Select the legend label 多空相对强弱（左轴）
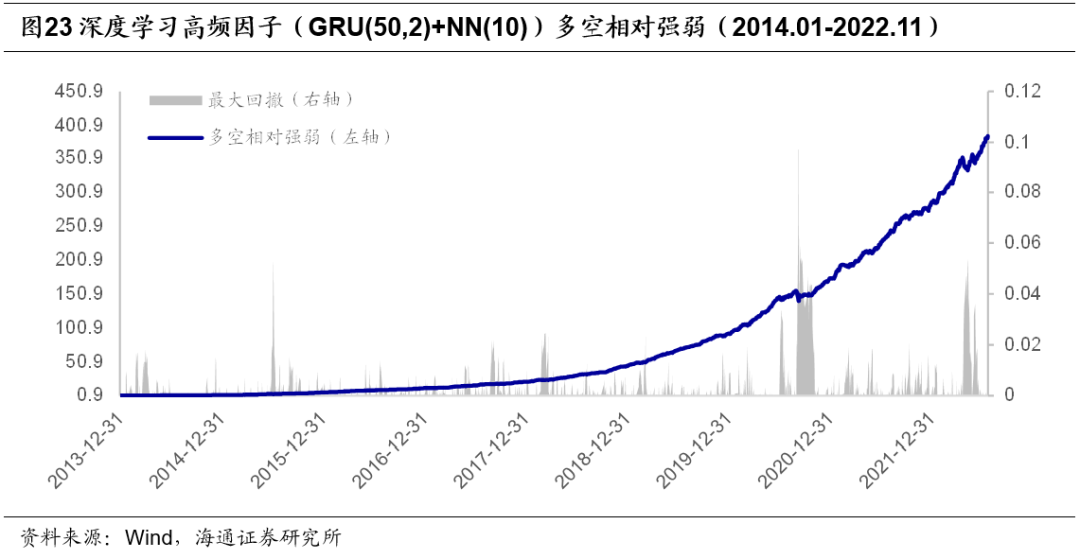Image resolution: width=1080 pixels, height=559 pixels. click(x=300, y=138)
